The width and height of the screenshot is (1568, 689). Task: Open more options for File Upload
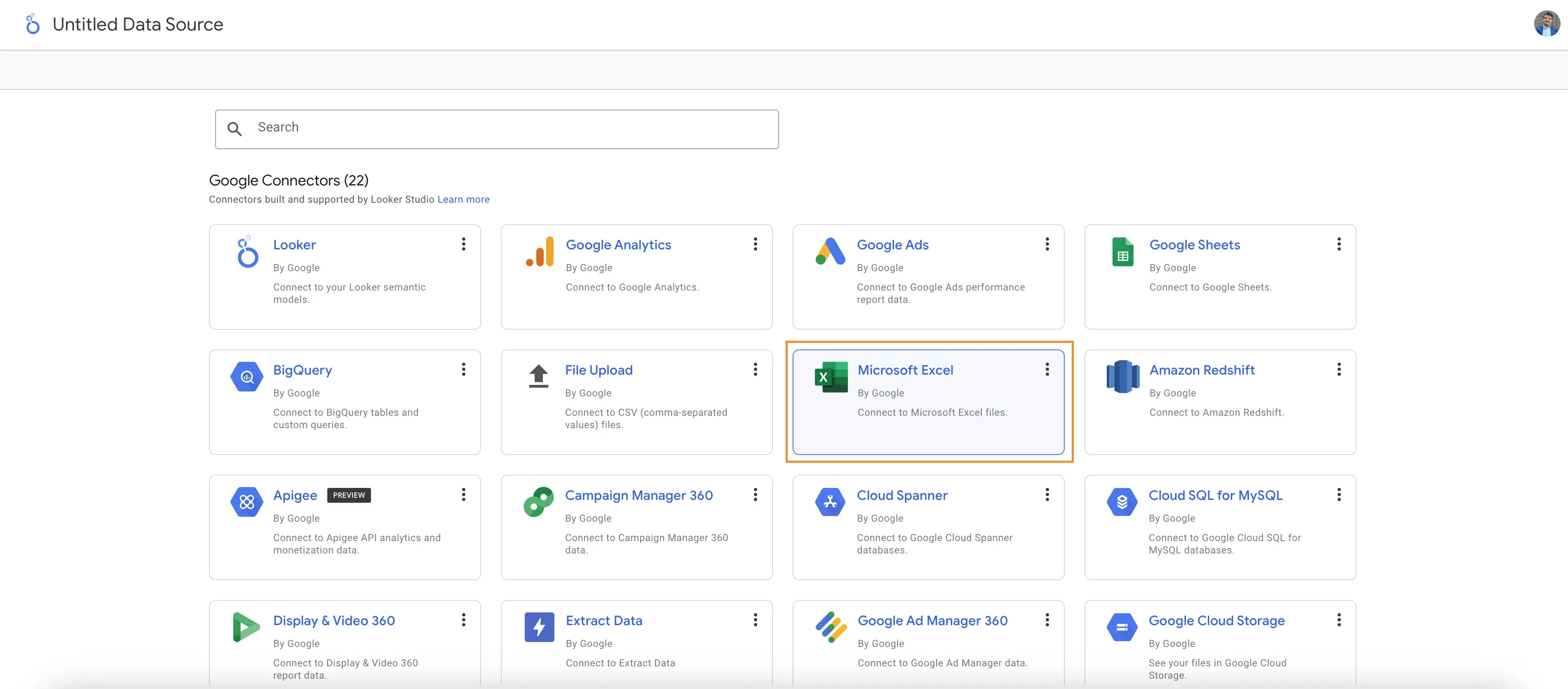756,370
